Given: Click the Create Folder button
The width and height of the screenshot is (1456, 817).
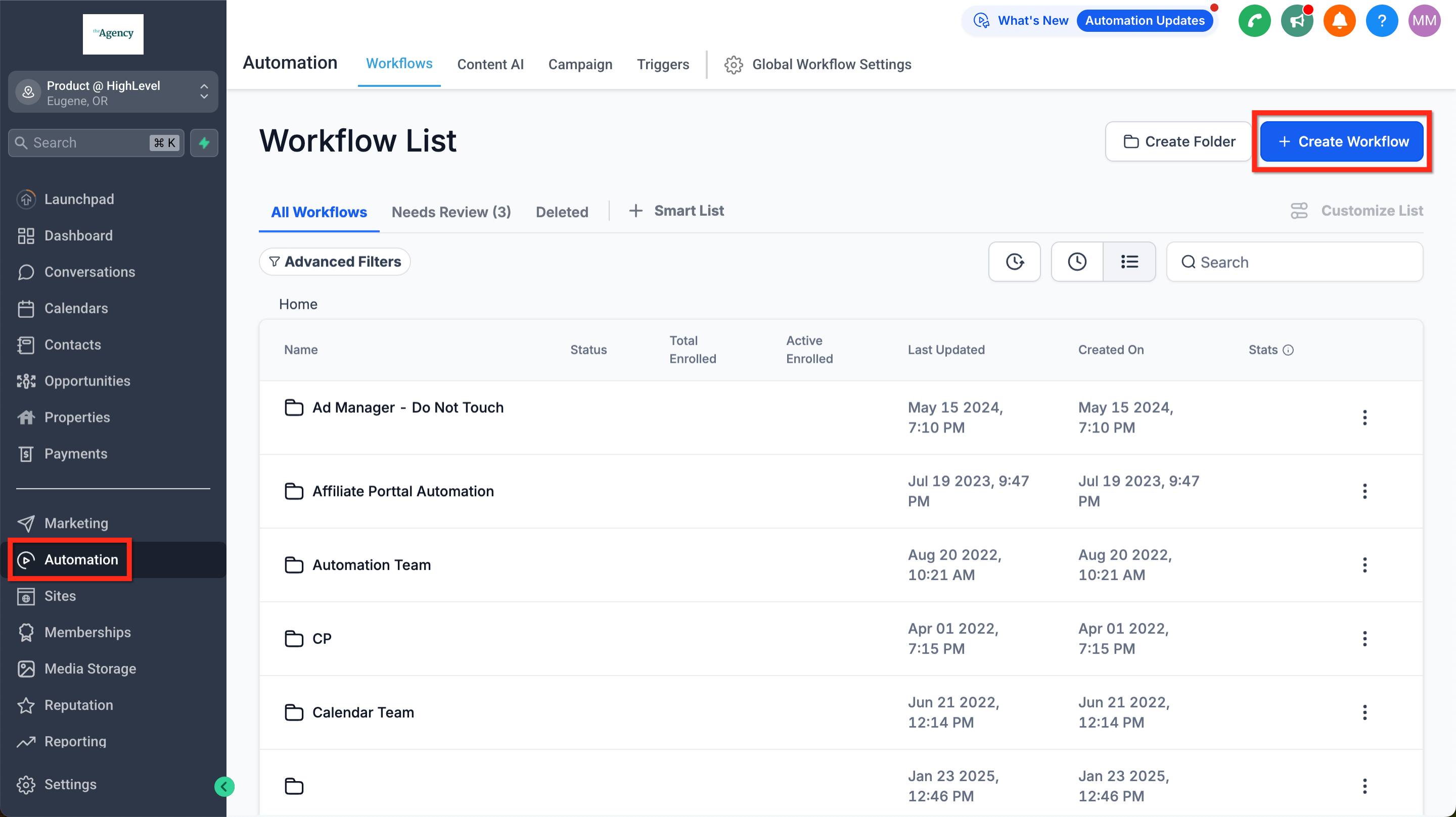Looking at the screenshot, I should coord(1178,141).
